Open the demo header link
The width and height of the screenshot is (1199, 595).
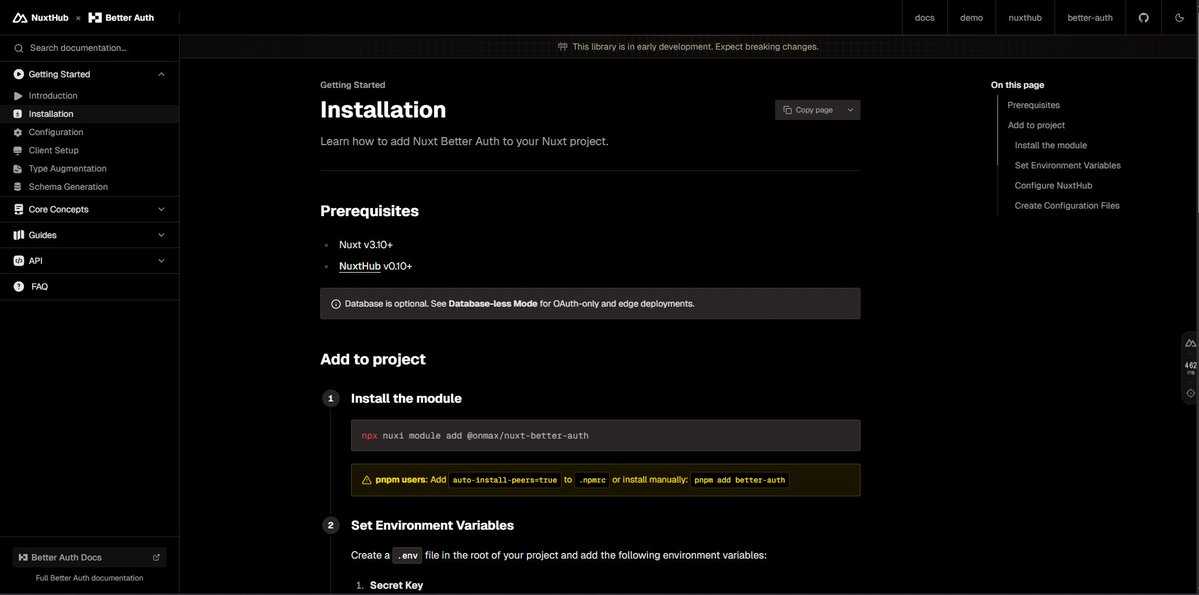pos(971,18)
